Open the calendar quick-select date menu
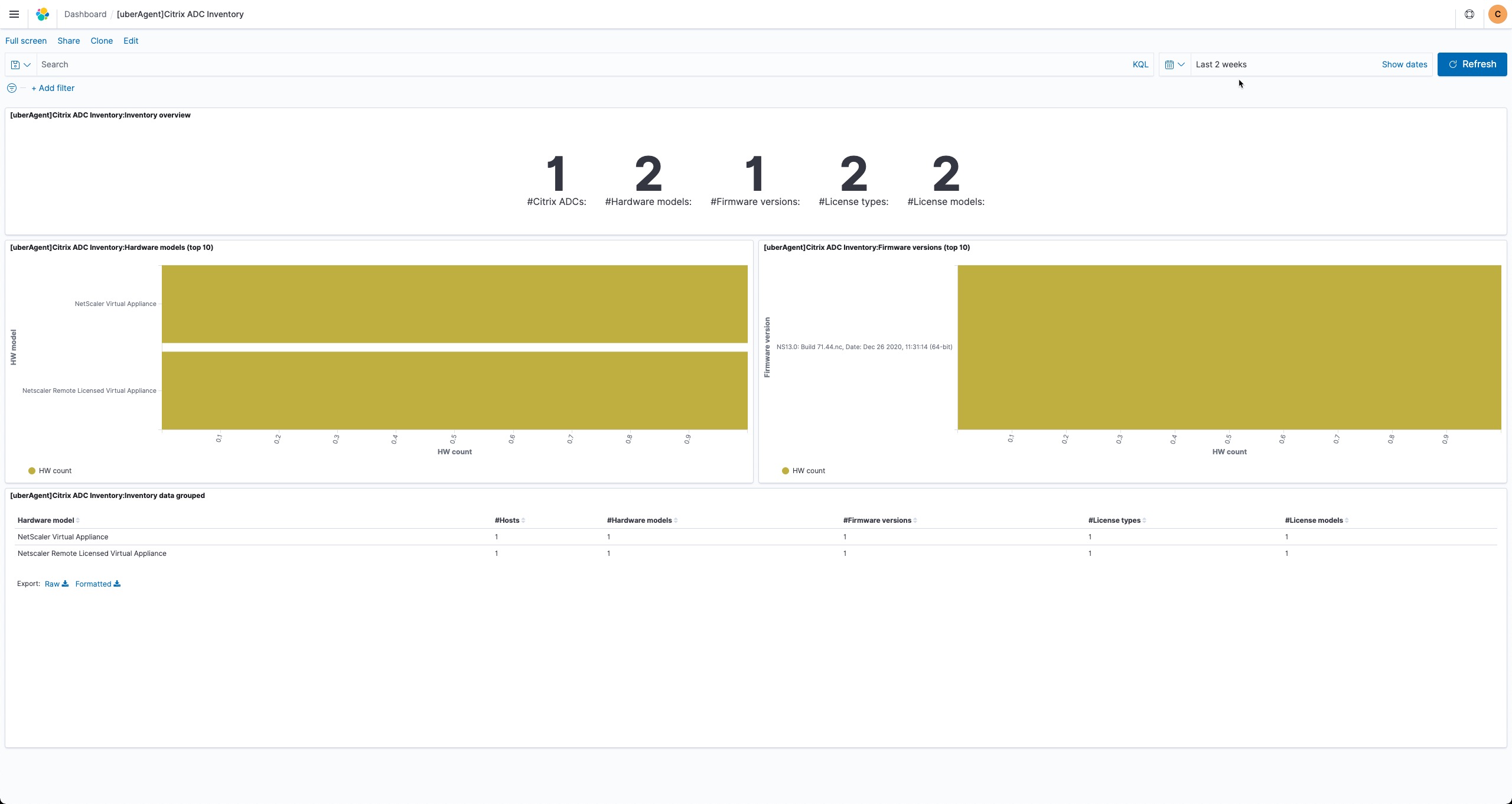 (1175, 64)
